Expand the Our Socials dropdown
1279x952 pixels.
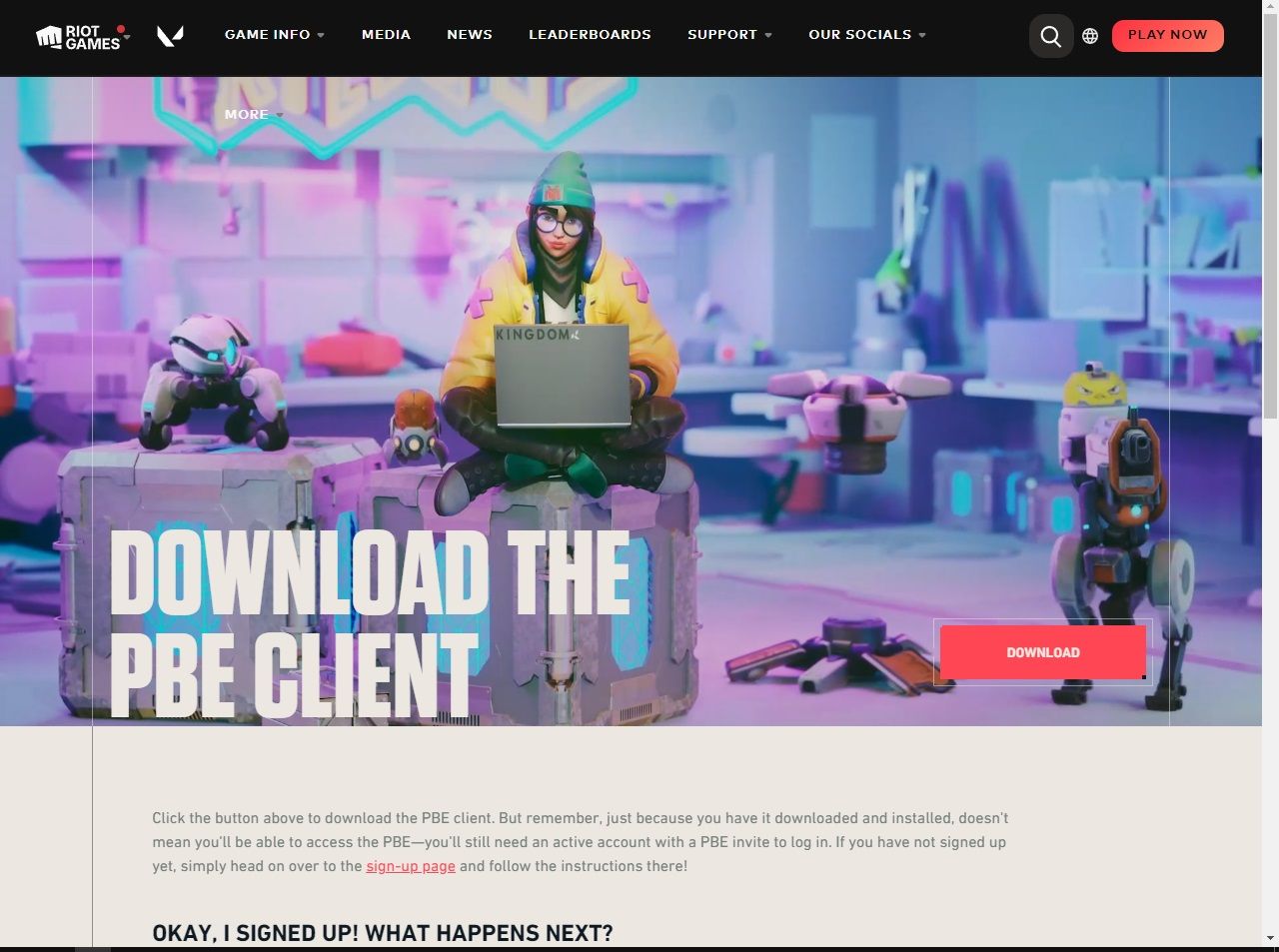[867, 34]
